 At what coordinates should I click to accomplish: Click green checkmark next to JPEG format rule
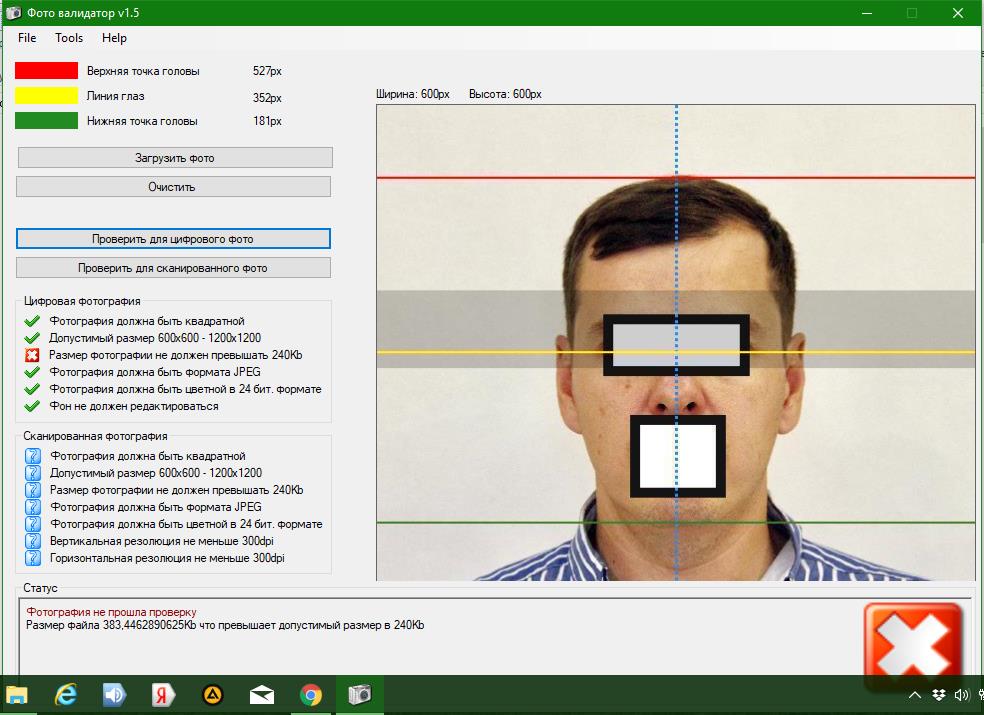coord(32,372)
